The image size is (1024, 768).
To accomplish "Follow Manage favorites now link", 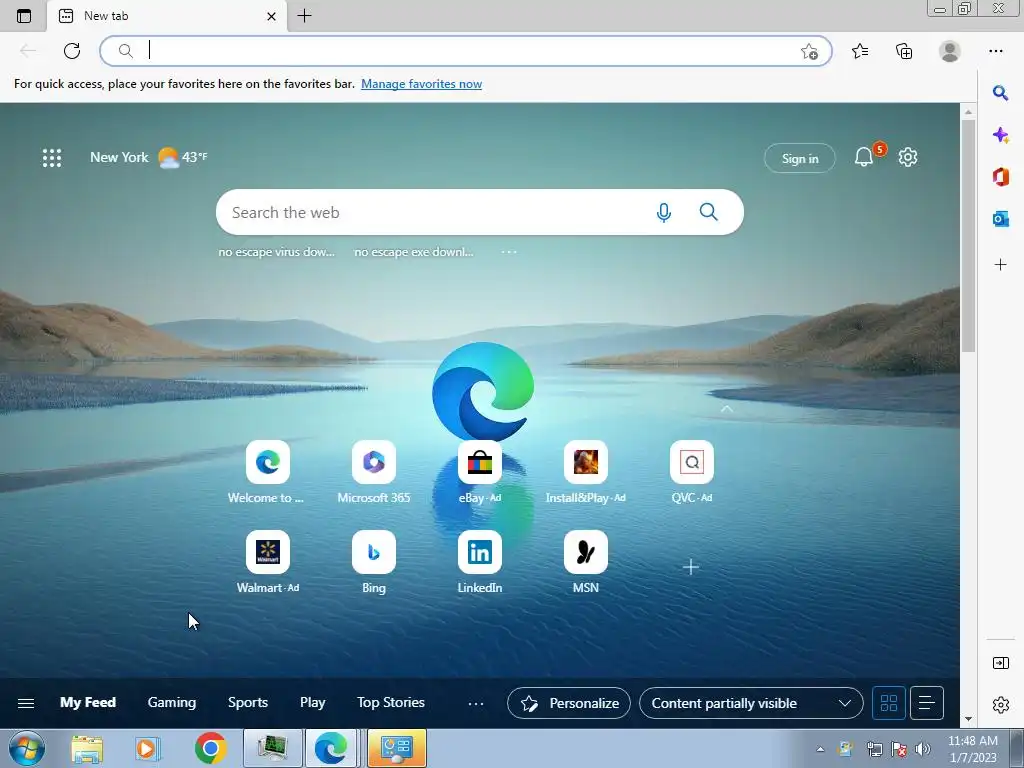I will pyautogui.click(x=421, y=84).
